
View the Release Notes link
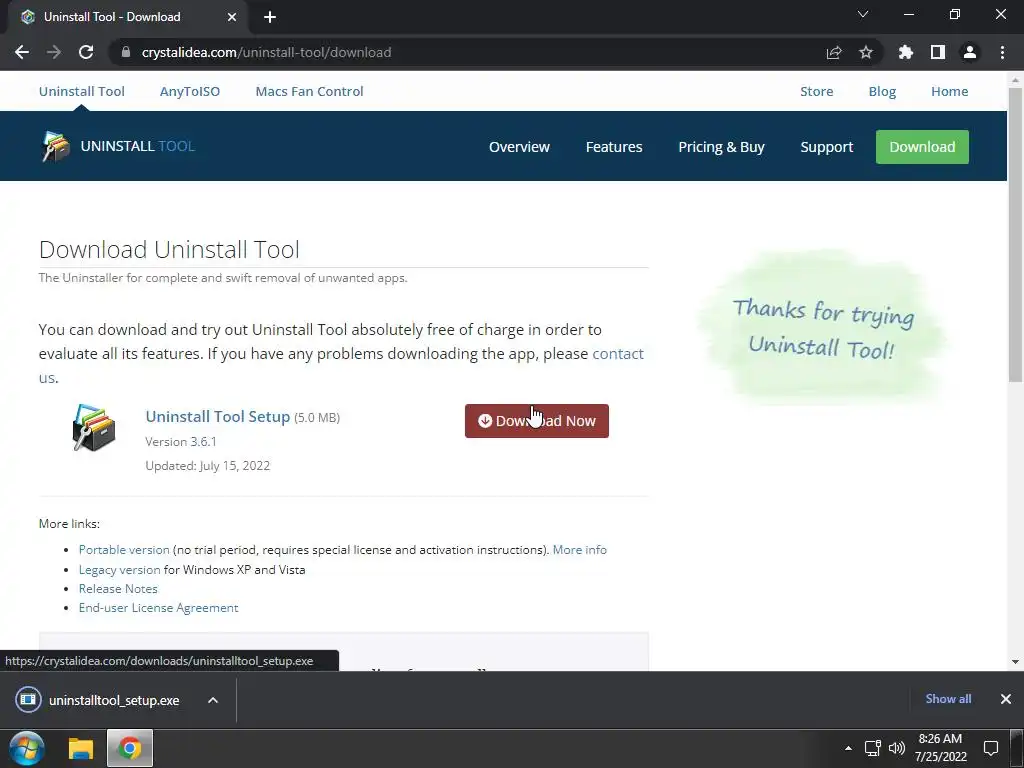coord(118,588)
